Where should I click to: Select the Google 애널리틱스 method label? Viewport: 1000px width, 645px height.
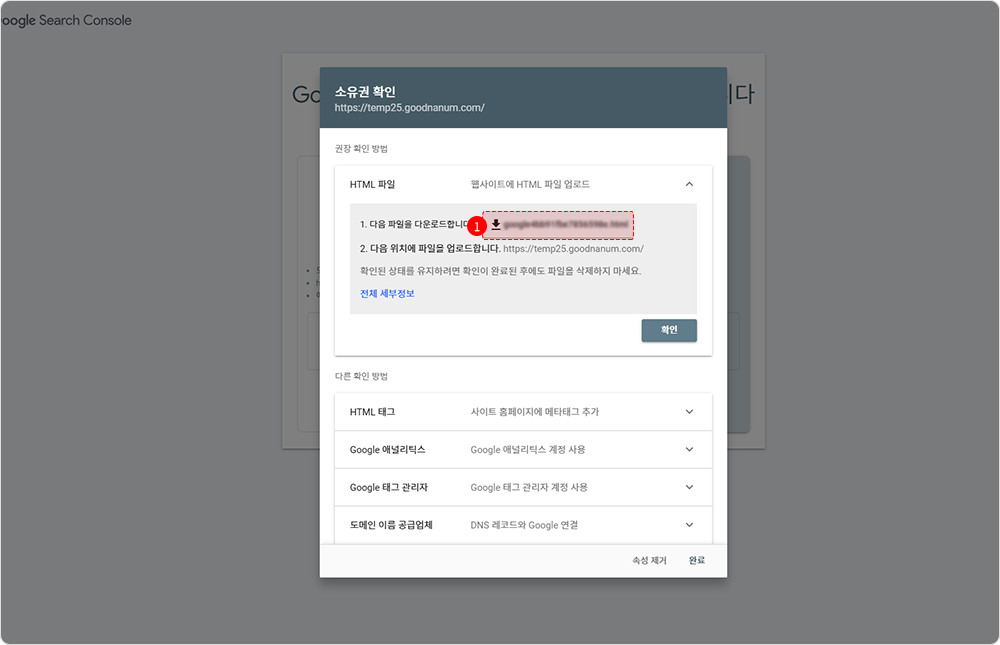[x=387, y=449]
